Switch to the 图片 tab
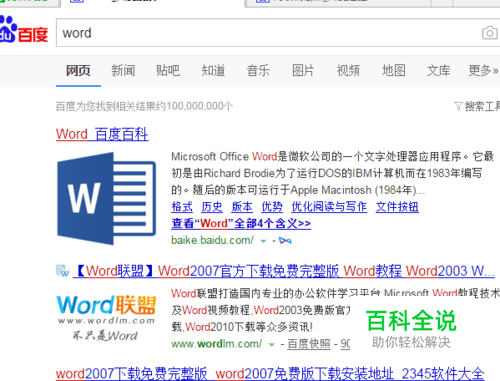Screen dimensions: 500x381 303,71
